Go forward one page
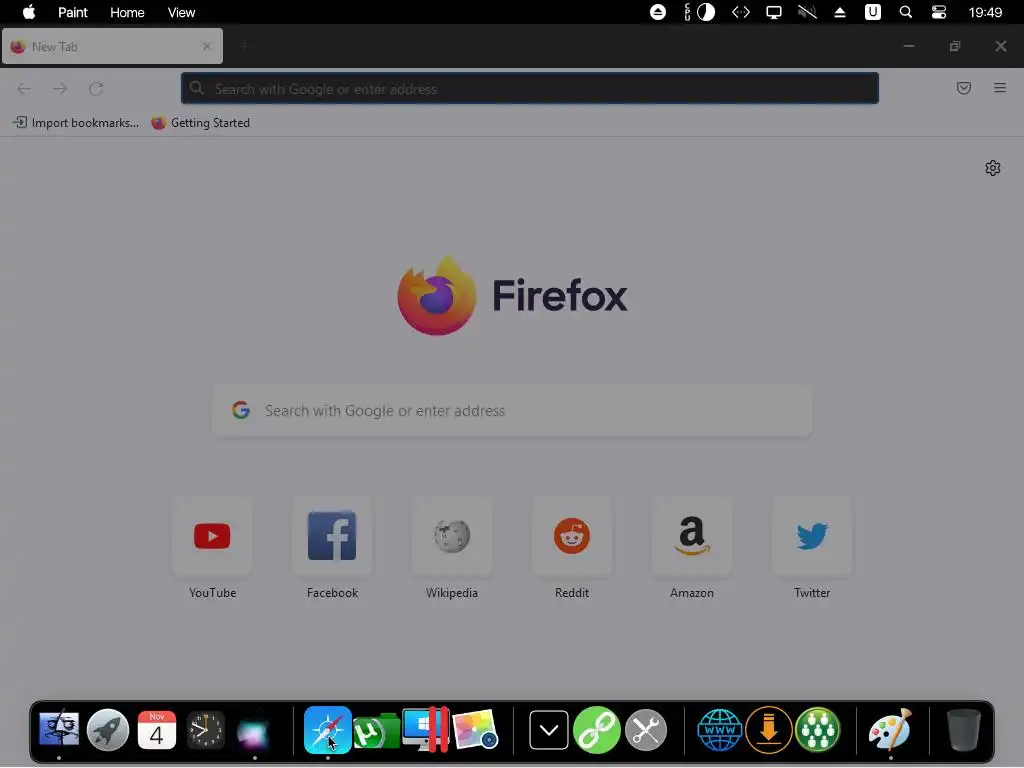Screen dimensions: 1024x768 [60, 89]
